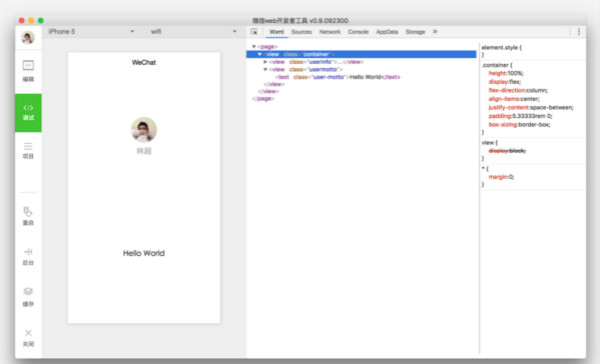Switch to the Network tab

(330, 32)
